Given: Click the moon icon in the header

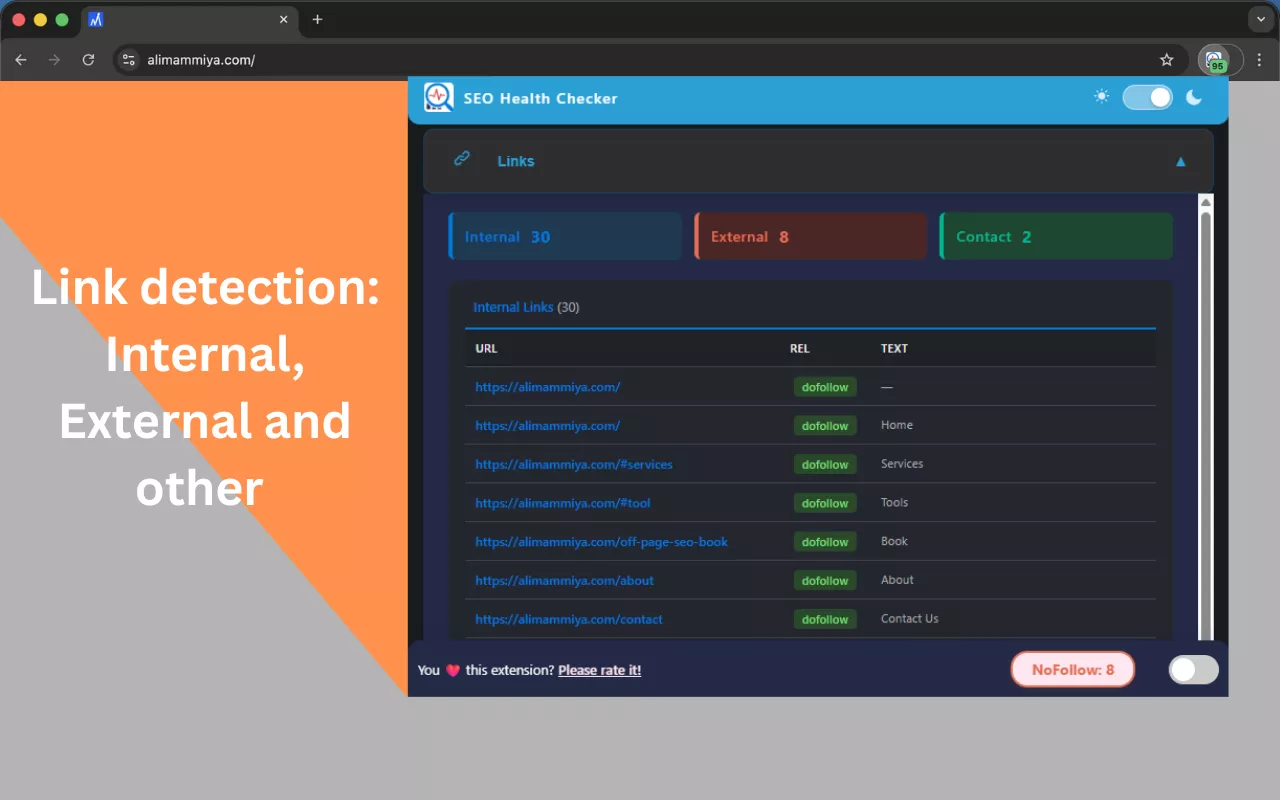Looking at the screenshot, I should [x=1194, y=97].
